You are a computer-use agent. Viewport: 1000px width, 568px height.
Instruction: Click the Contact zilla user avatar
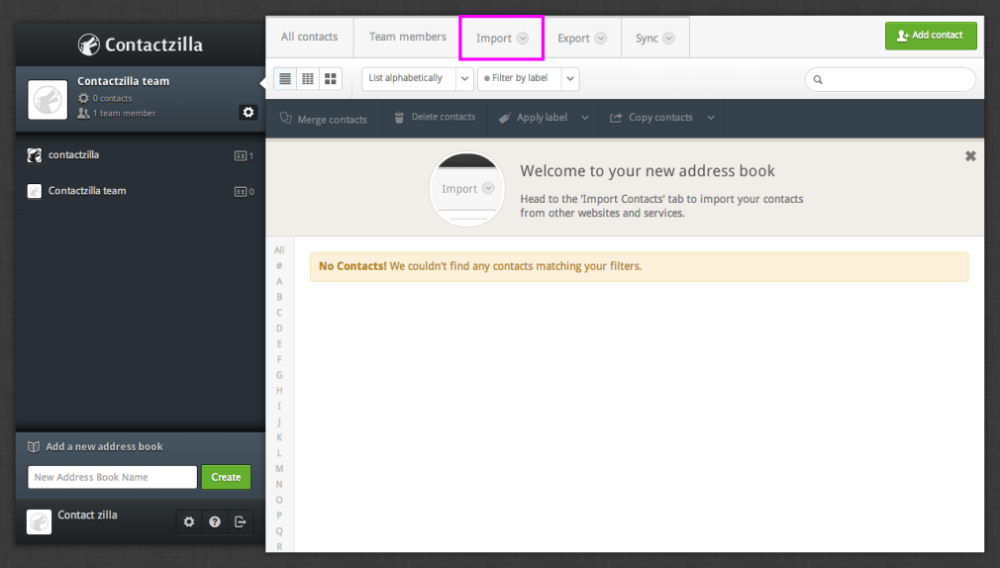(39, 521)
